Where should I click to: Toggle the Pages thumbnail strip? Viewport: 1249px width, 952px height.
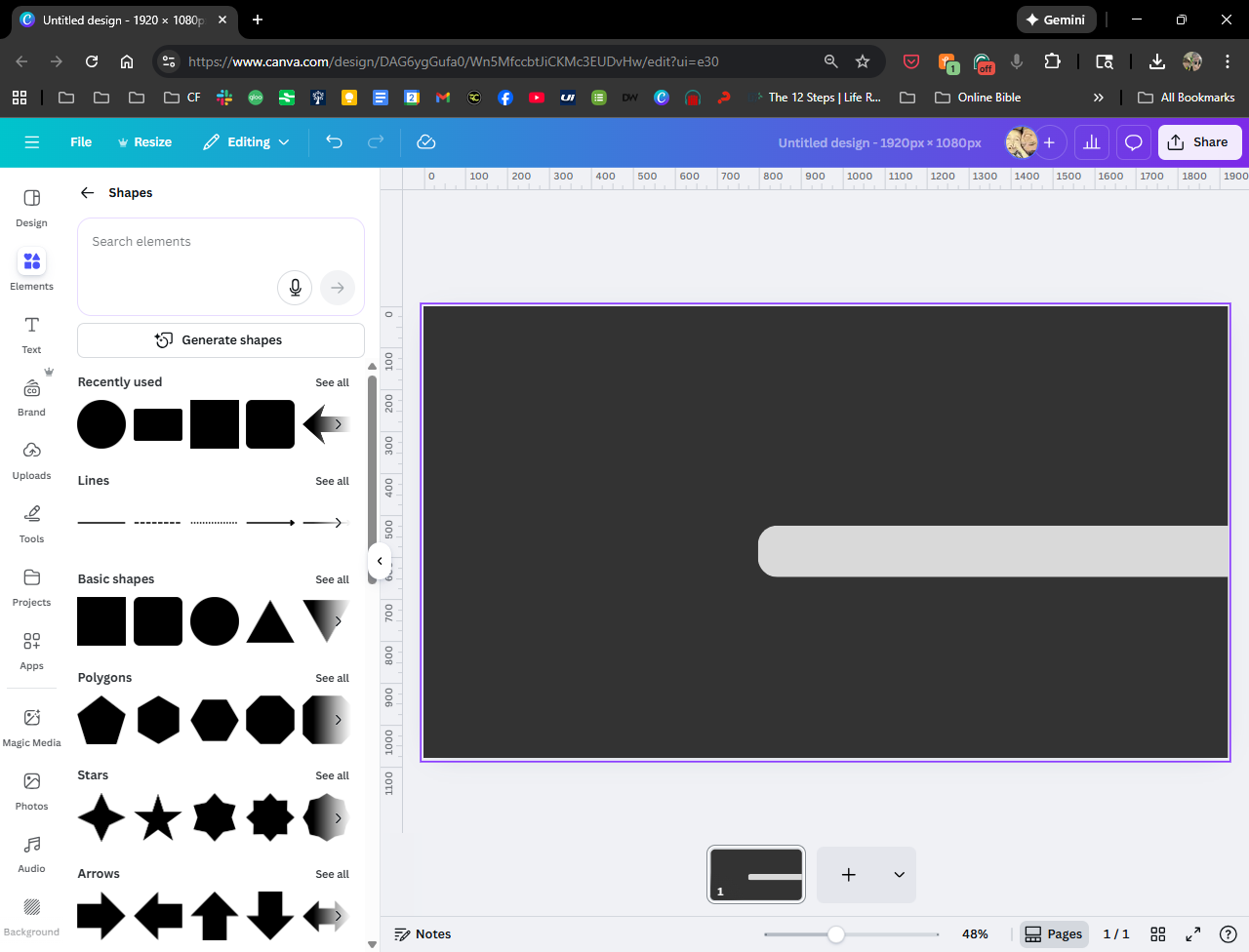point(1053,934)
